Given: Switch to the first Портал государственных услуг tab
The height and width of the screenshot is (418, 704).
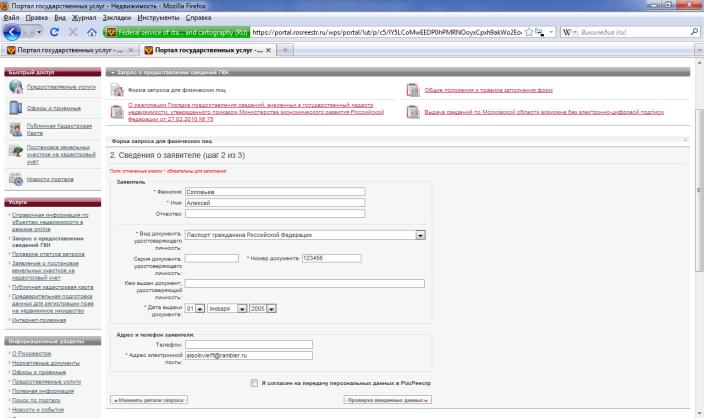Looking at the screenshot, I should 70,50.
